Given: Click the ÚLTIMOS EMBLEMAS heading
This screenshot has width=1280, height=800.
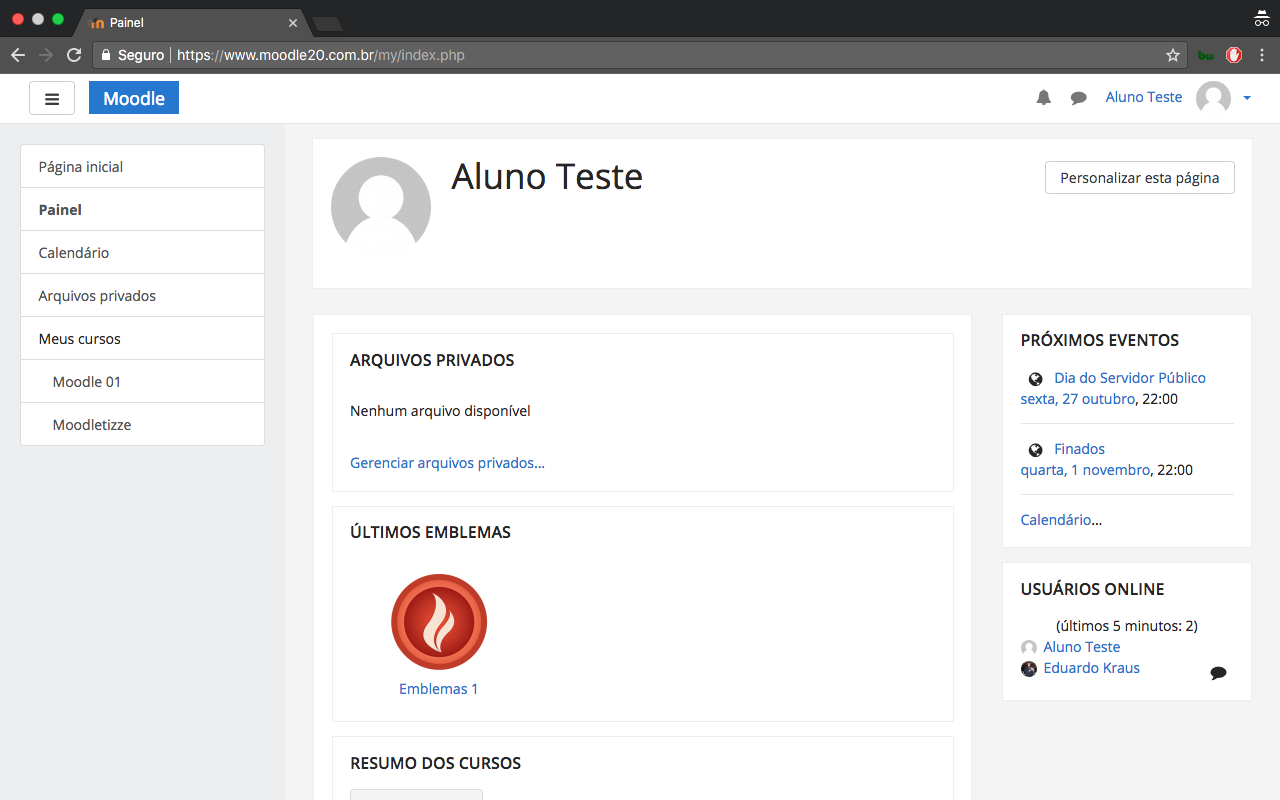Looking at the screenshot, I should coord(430,532).
